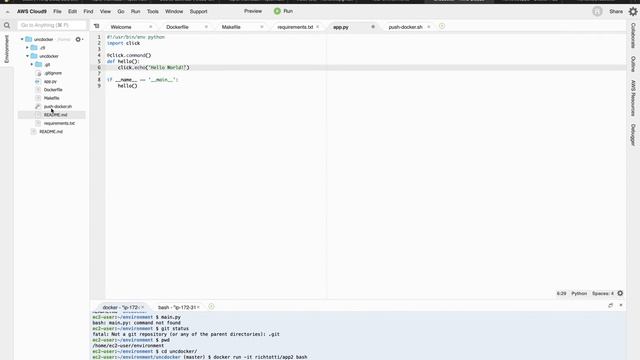Open the View menu
Screen dimensions: 640x360
pyautogui.click(x=105, y=11)
